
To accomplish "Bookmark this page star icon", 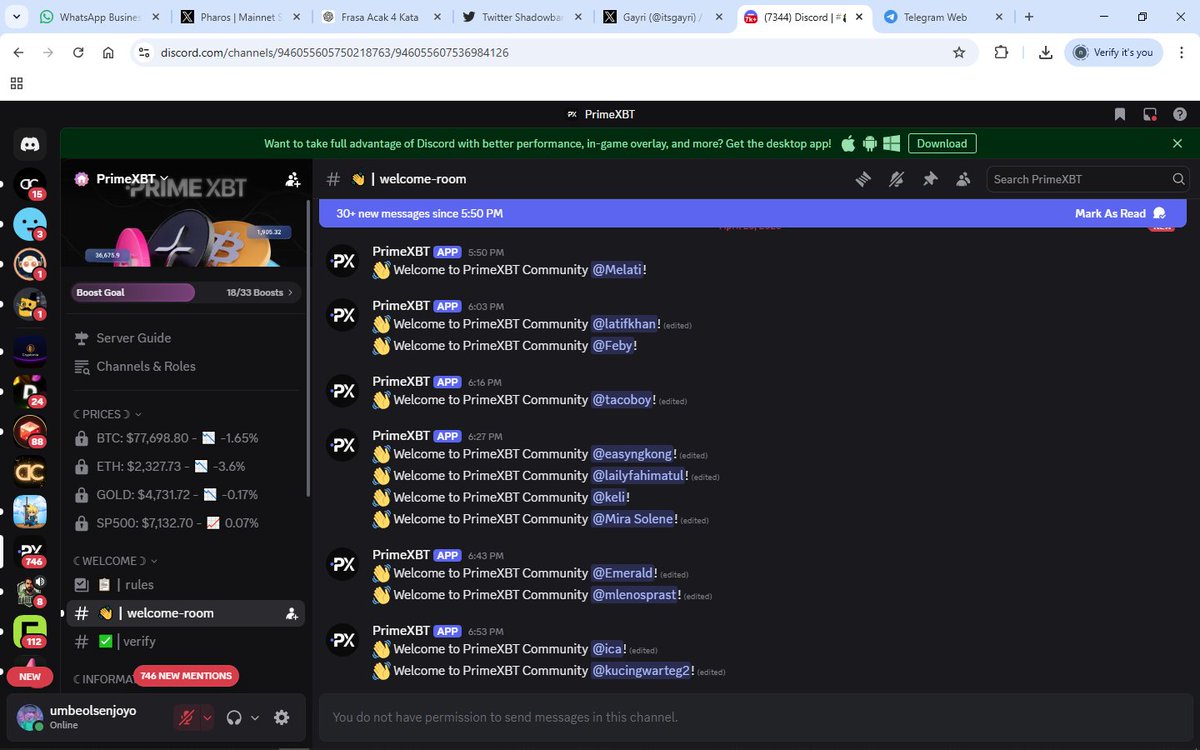I will (x=959, y=52).
